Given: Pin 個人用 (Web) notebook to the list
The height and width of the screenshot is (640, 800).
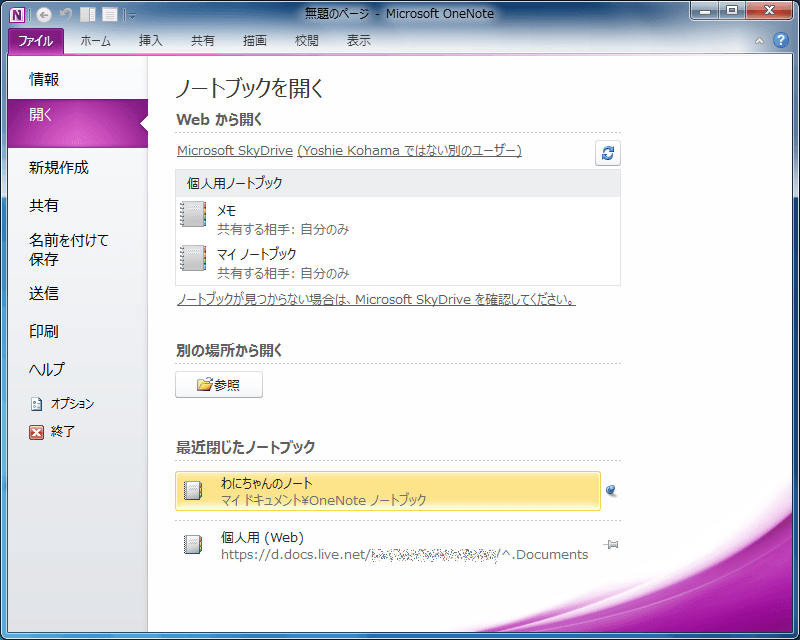Looking at the screenshot, I should click(x=611, y=545).
